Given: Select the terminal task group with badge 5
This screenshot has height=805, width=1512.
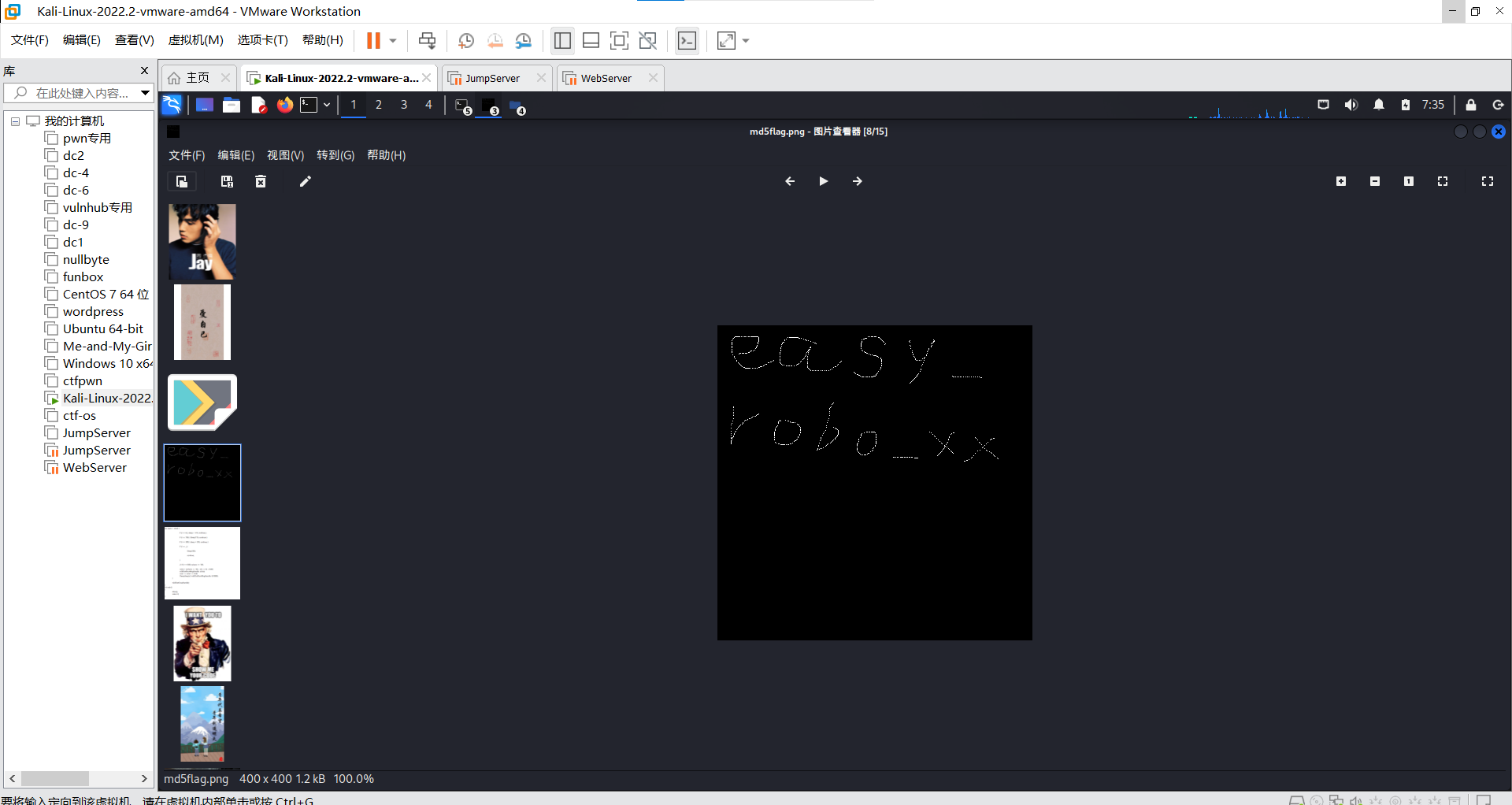Looking at the screenshot, I should pyautogui.click(x=464, y=106).
